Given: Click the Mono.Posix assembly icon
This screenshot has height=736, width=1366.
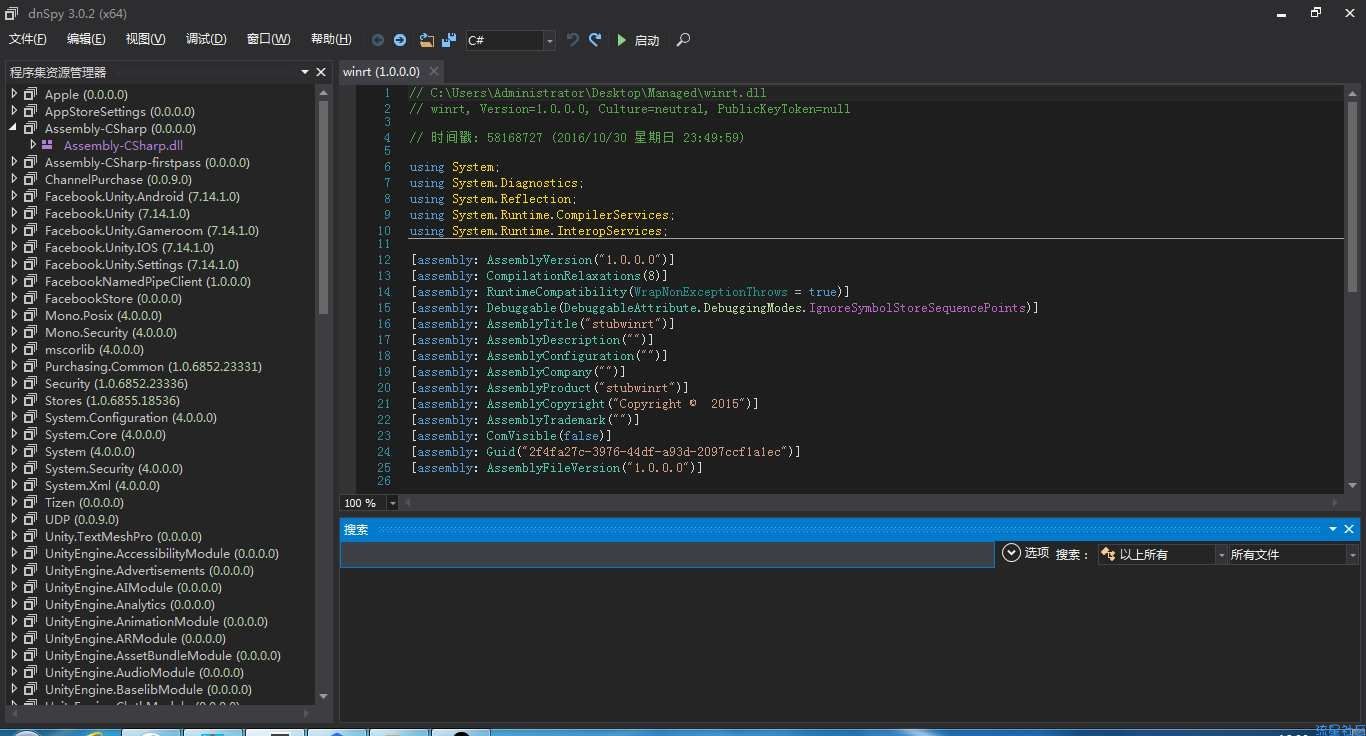Looking at the screenshot, I should (x=31, y=315).
